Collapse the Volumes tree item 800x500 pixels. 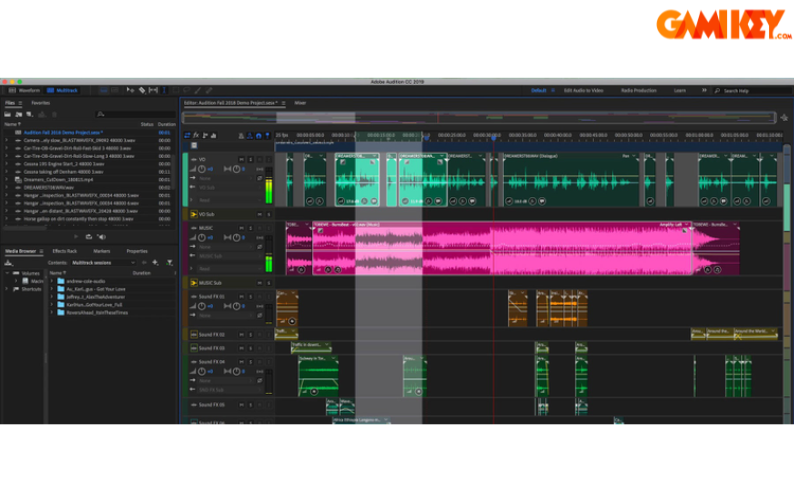(x=7, y=273)
